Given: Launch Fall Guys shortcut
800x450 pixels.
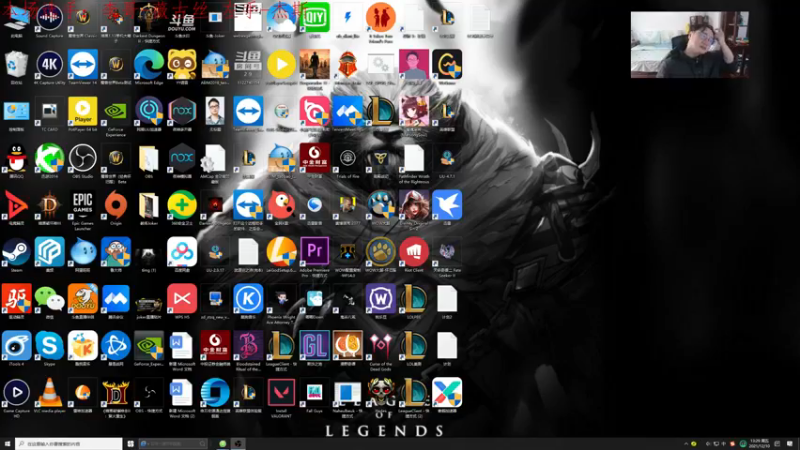Looking at the screenshot, I should 315,394.
